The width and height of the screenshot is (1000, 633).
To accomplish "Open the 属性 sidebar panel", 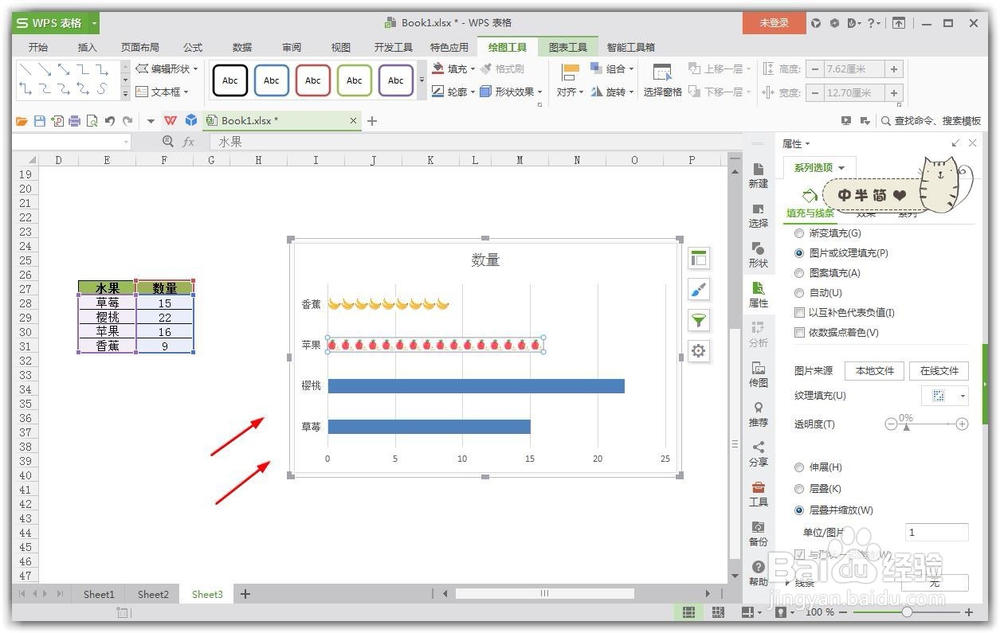I will point(758,295).
